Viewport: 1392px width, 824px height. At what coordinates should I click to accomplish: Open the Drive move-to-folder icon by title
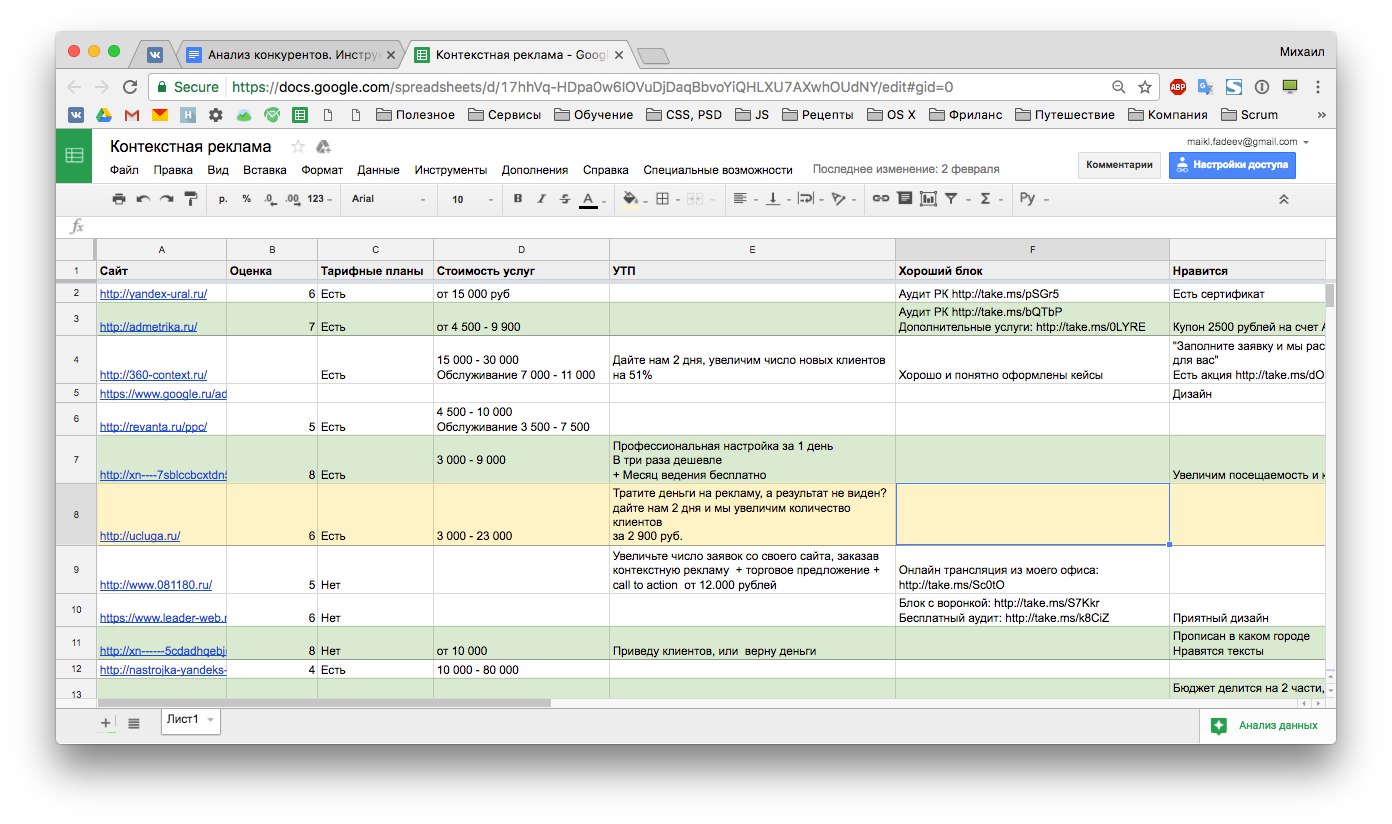[x=323, y=147]
